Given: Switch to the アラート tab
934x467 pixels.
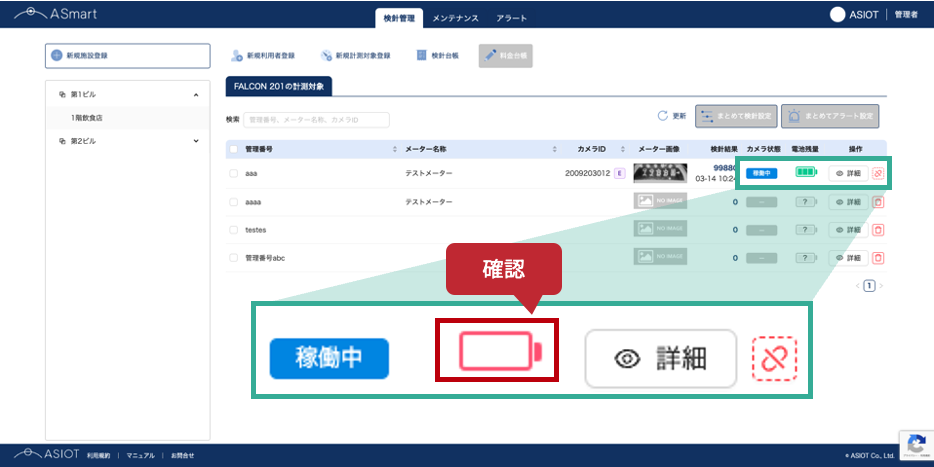Looking at the screenshot, I should (x=511, y=18).
